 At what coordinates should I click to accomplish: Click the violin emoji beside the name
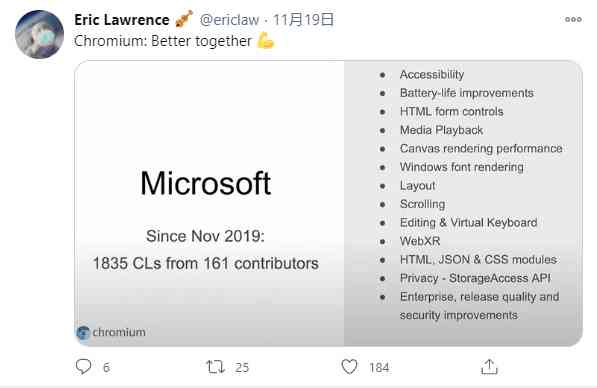[x=184, y=19]
